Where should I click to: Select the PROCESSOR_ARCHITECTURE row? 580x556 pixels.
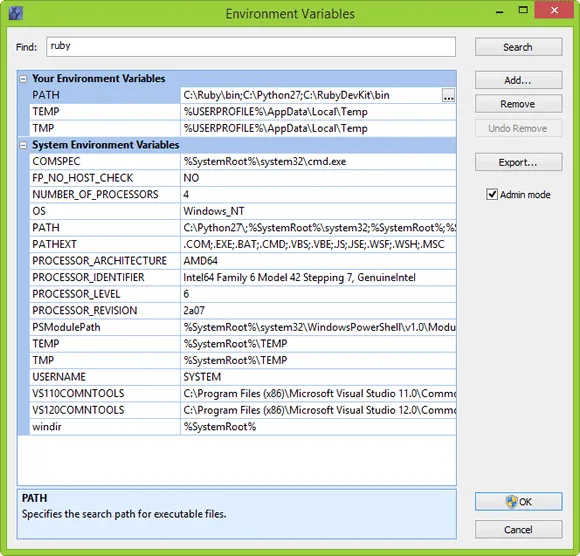(x=243, y=261)
